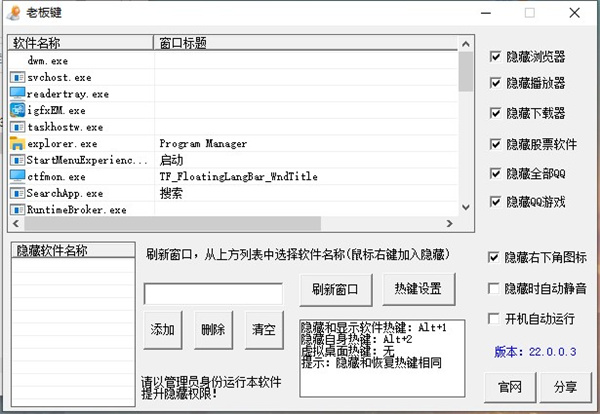Select the taskhostw.exe row icon
Viewport: 600px width, 414px height.
pos(17,127)
